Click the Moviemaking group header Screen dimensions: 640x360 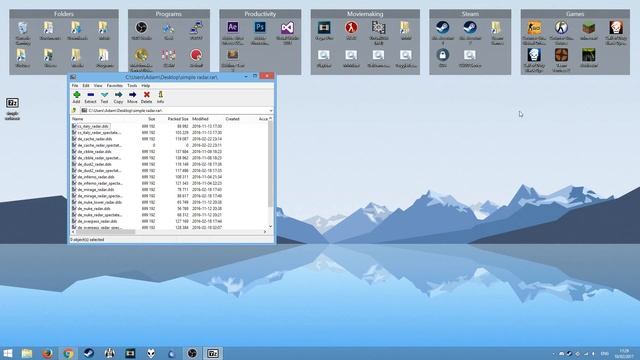click(x=365, y=14)
